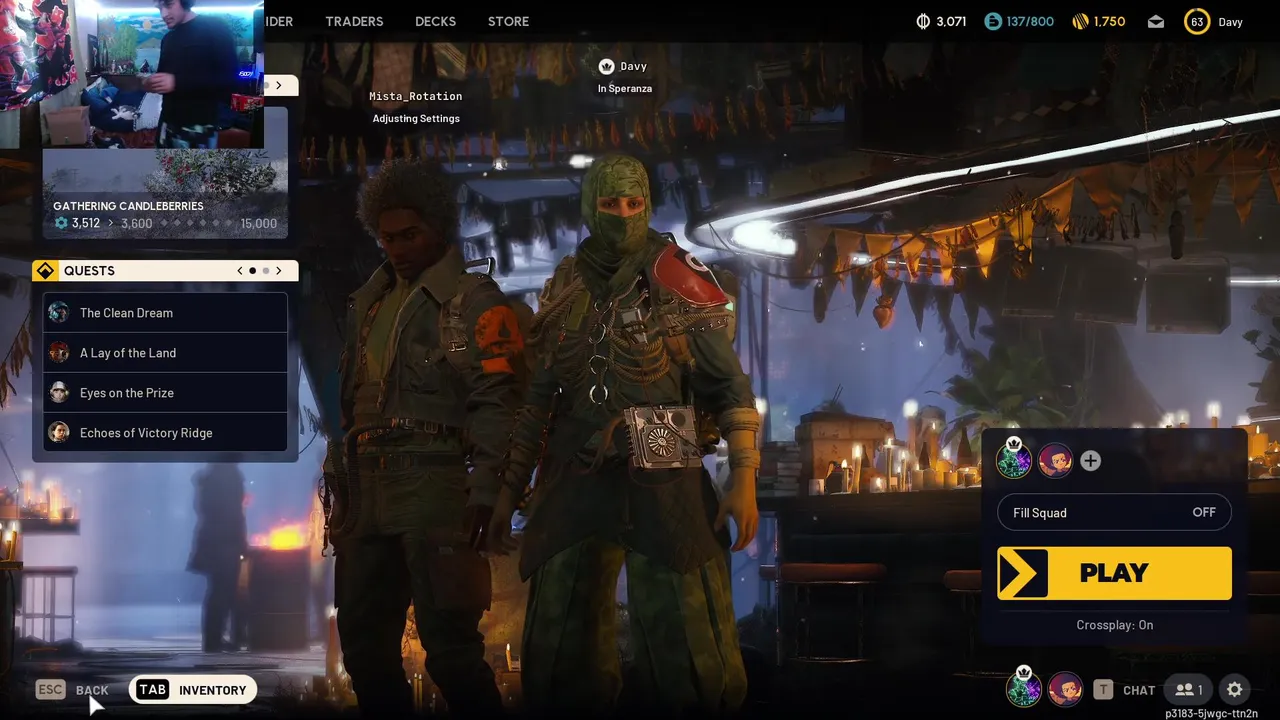Image resolution: width=1280 pixels, height=720 pixels.
Task: Open Eyes on the Prize quest
Action: pos(165,393)
